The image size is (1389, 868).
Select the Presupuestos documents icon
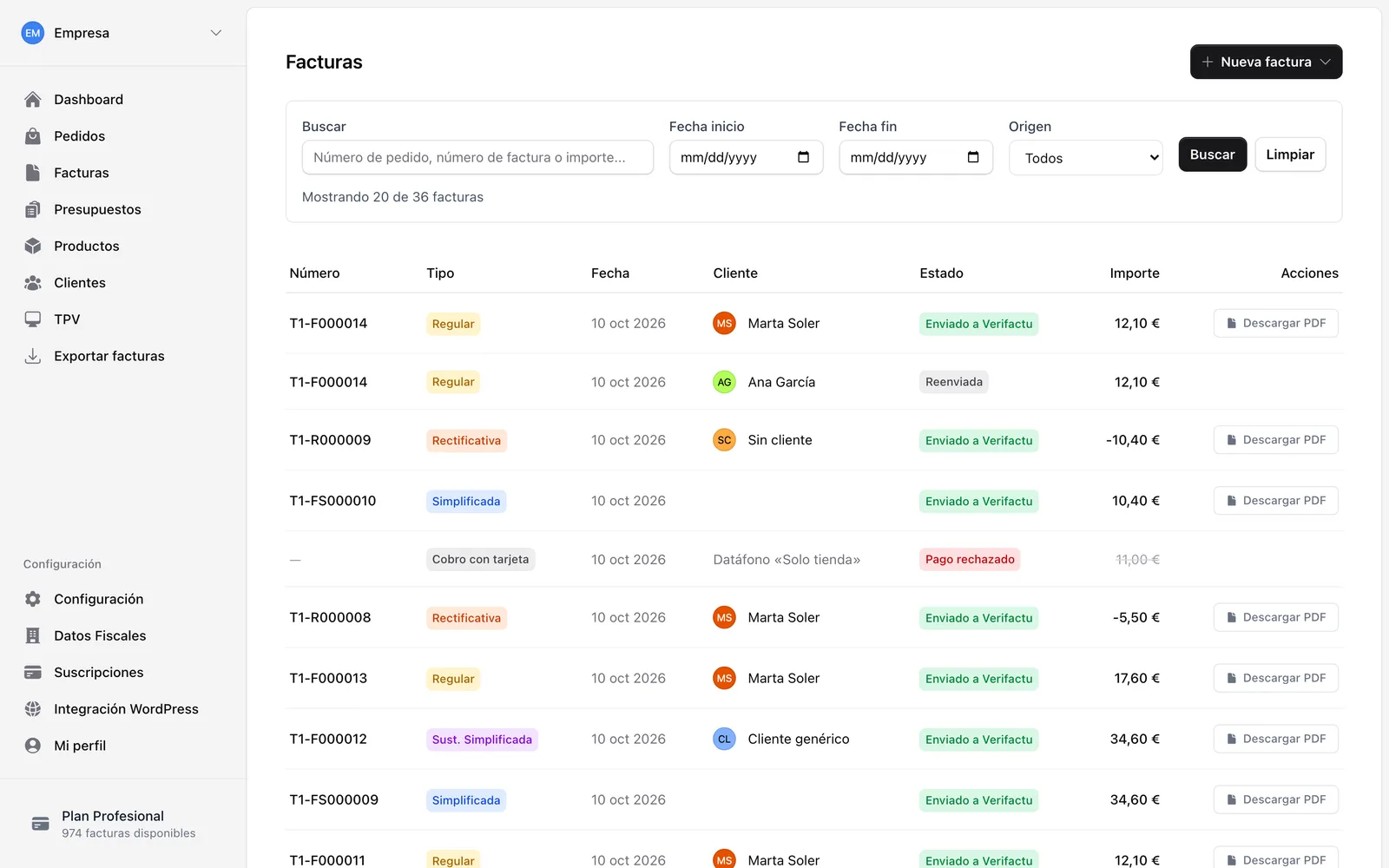click(33, 209)
